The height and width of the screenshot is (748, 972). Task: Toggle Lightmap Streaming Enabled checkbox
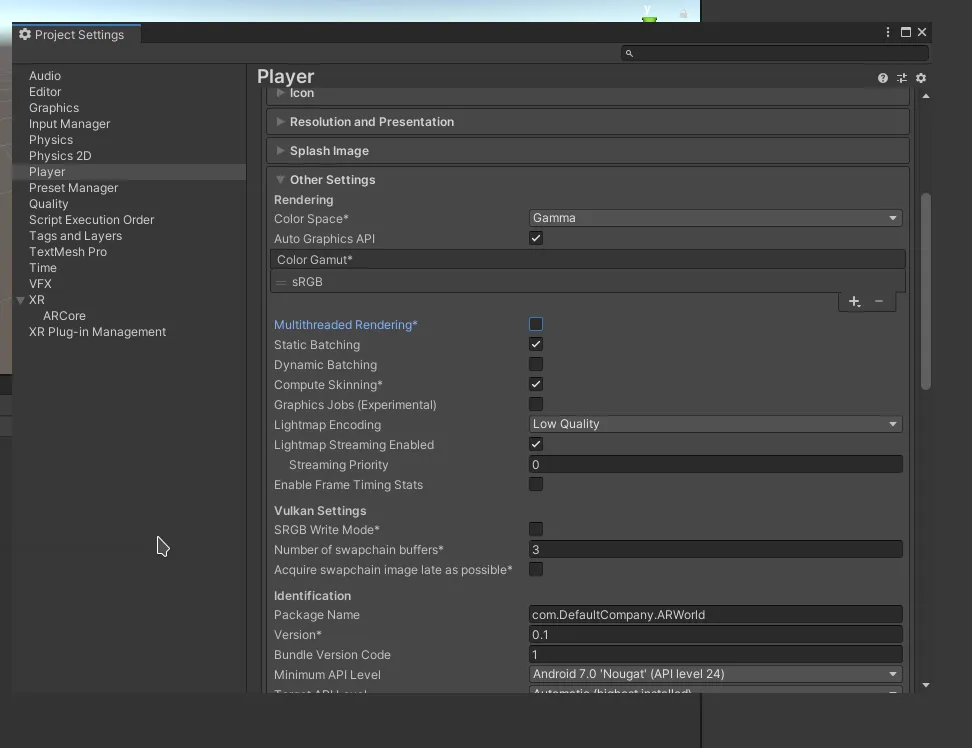pyautogui.click(x=536, y=444)
